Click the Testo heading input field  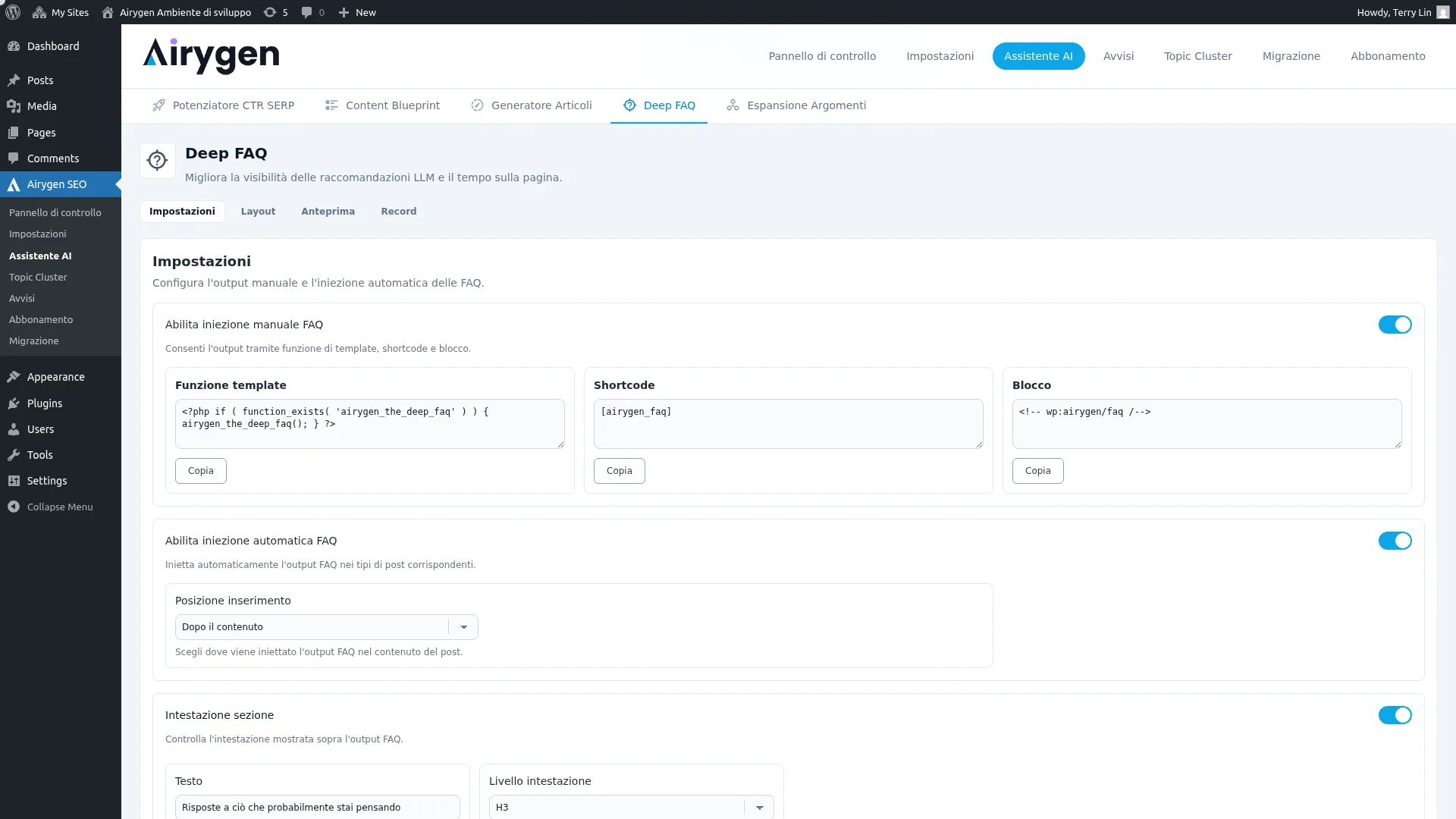[318, 807]
